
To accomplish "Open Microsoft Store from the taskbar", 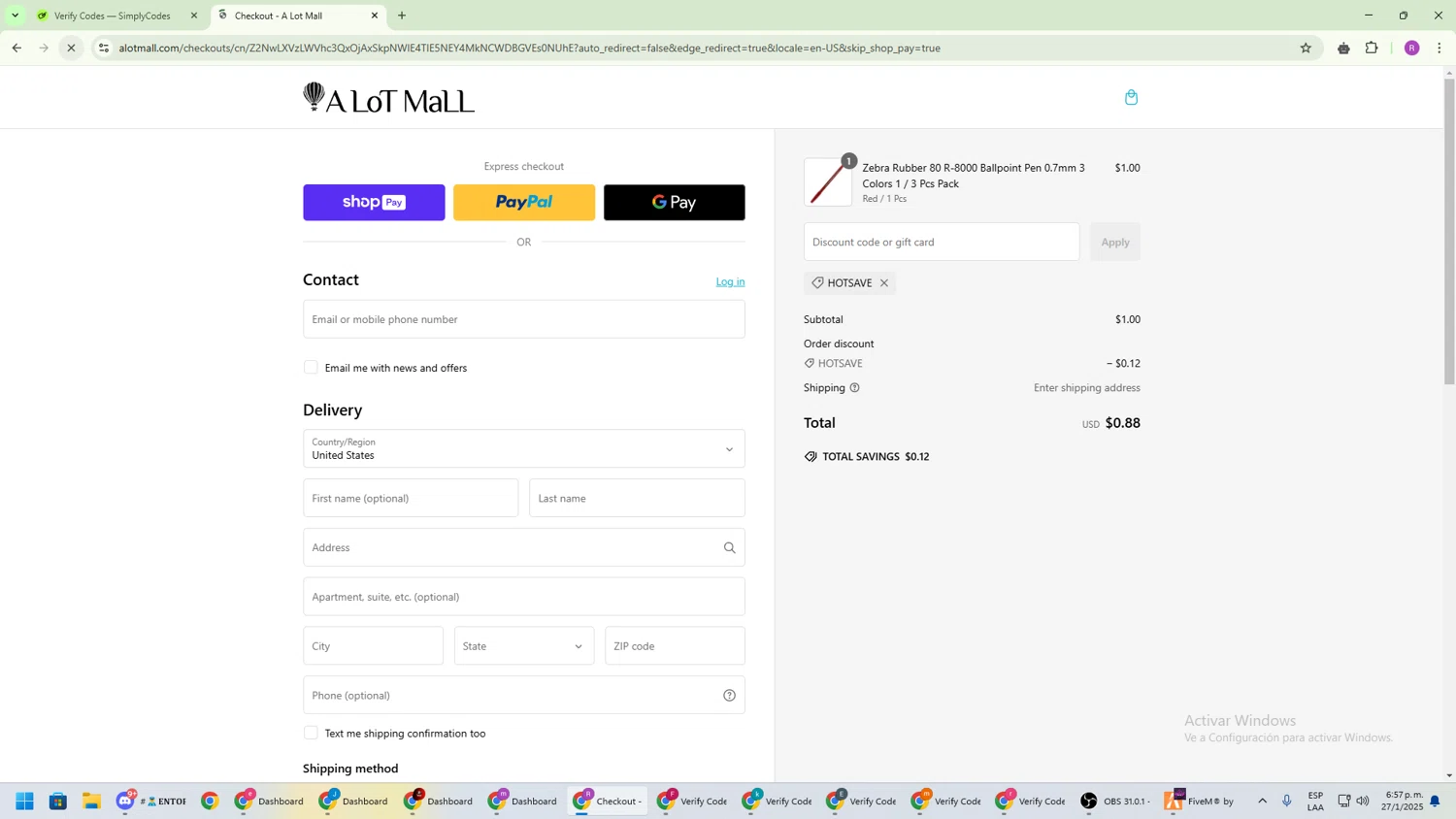I will point(58,801).
